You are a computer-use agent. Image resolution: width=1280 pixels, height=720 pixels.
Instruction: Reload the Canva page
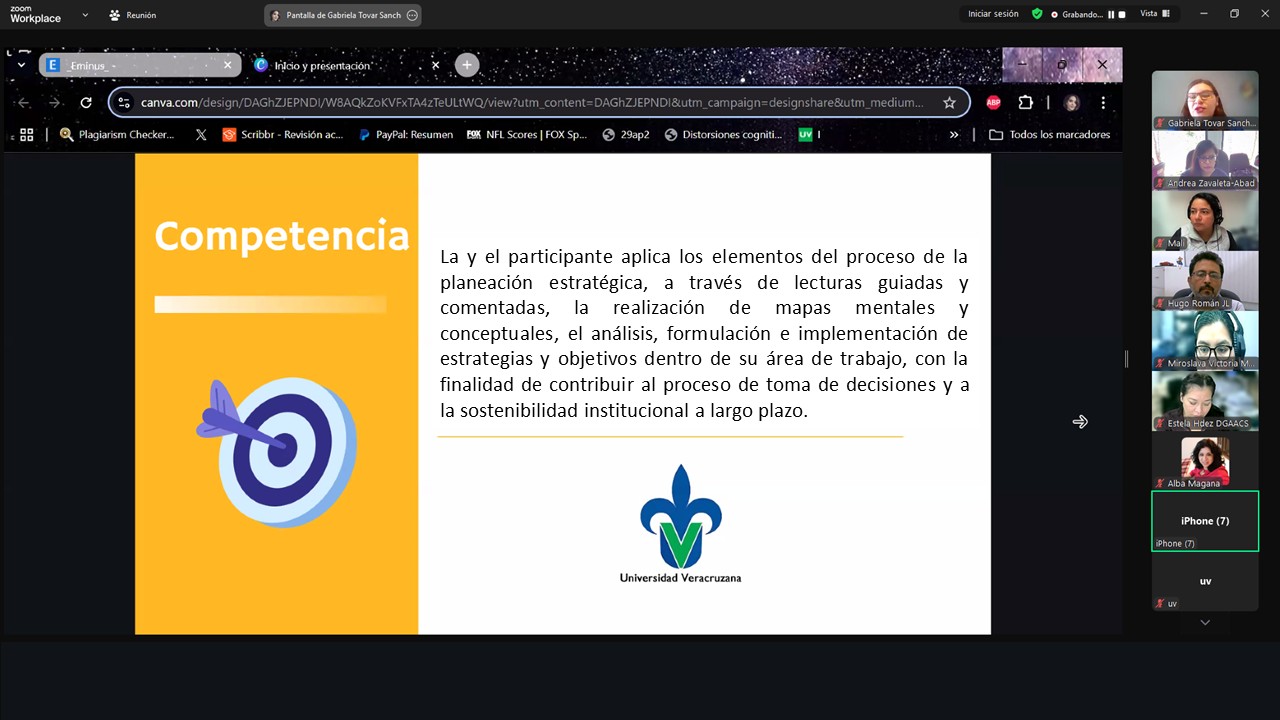[86, 102]
